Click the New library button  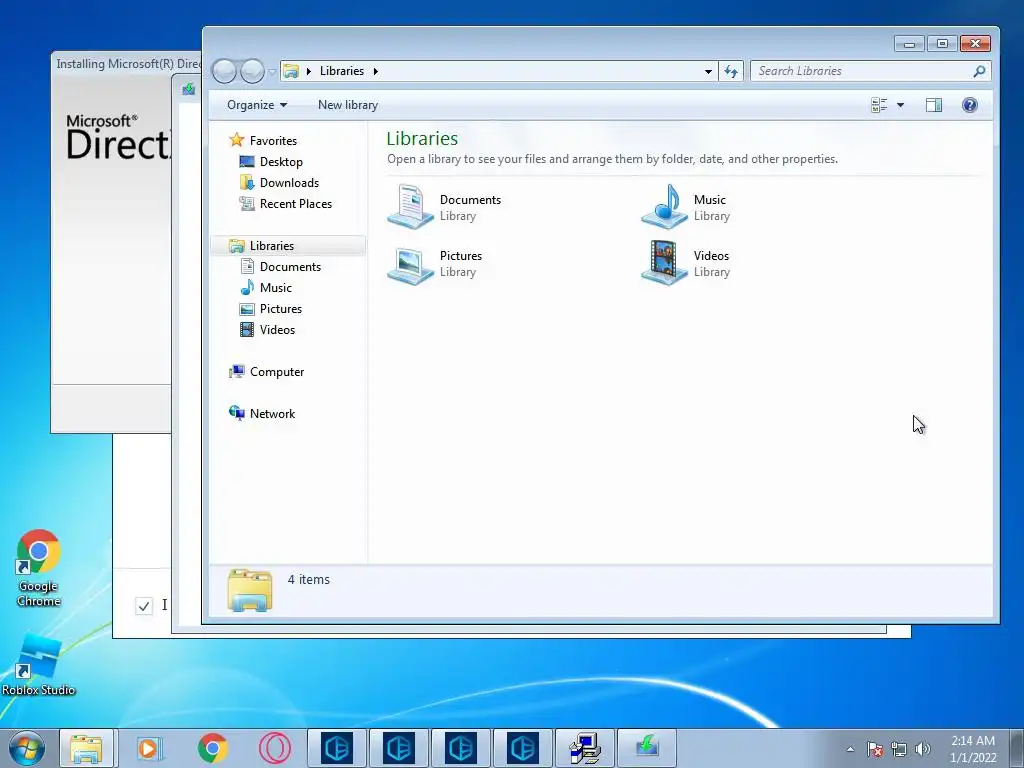pos(348,105)
